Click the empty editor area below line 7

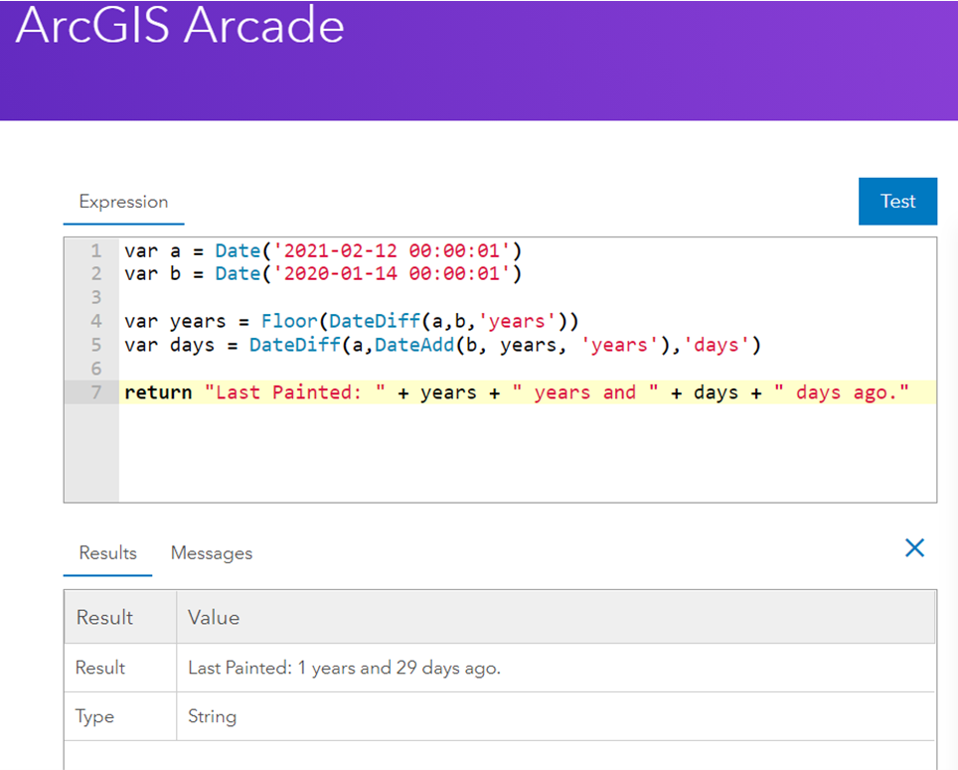pos(527,453)
